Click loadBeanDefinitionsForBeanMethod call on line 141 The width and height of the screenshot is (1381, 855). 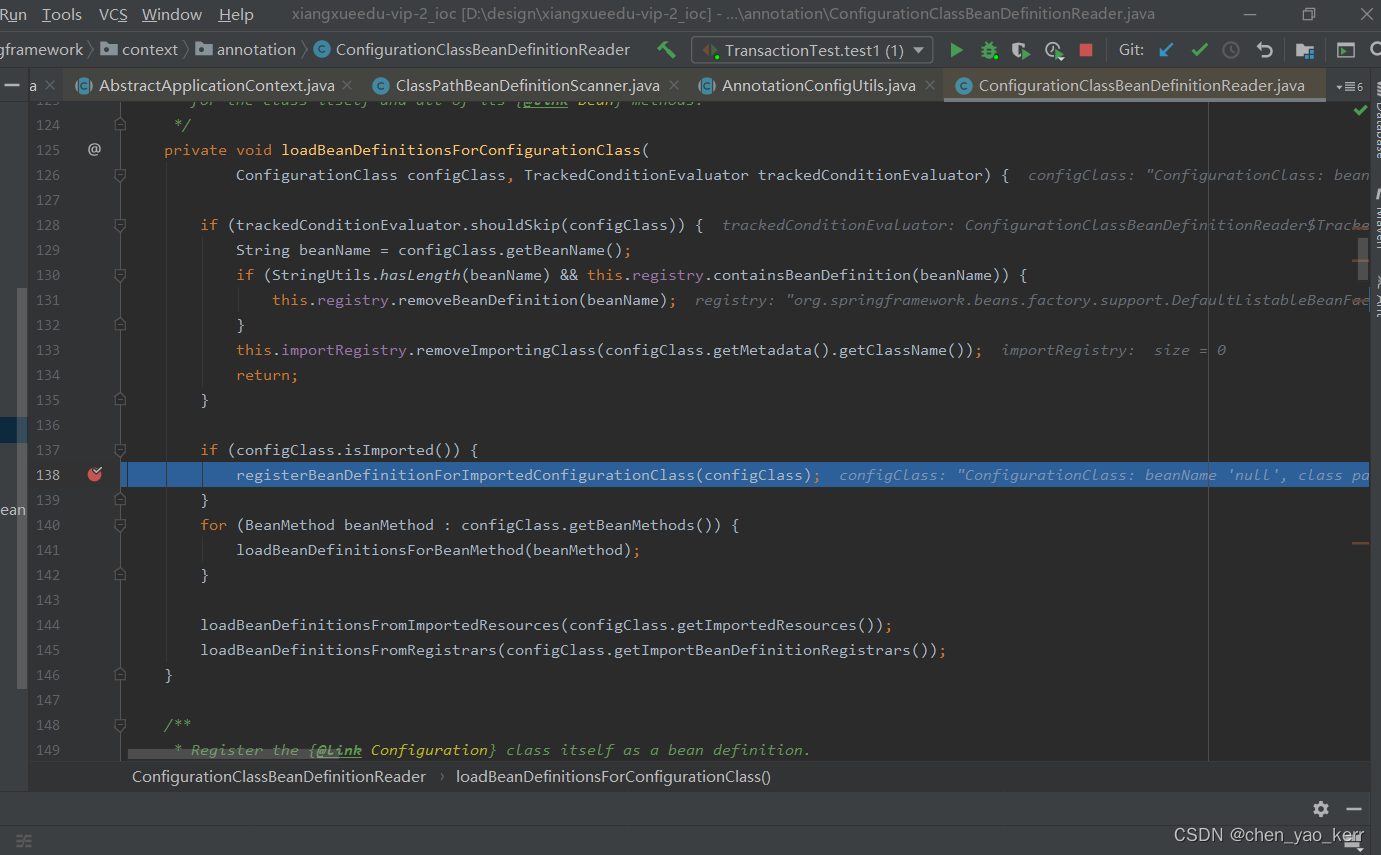point(380,549)
